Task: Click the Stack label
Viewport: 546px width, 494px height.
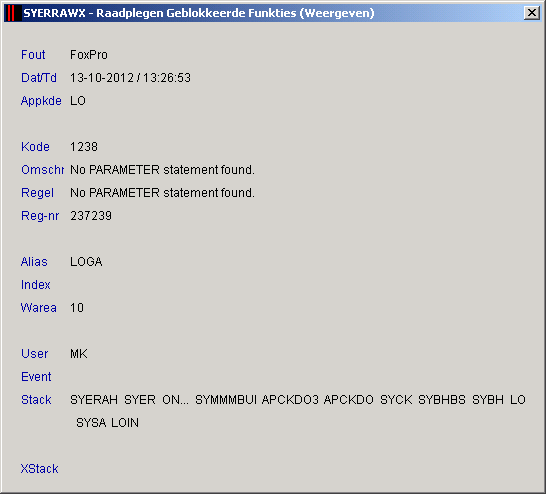Action: [x=36, y=399]
